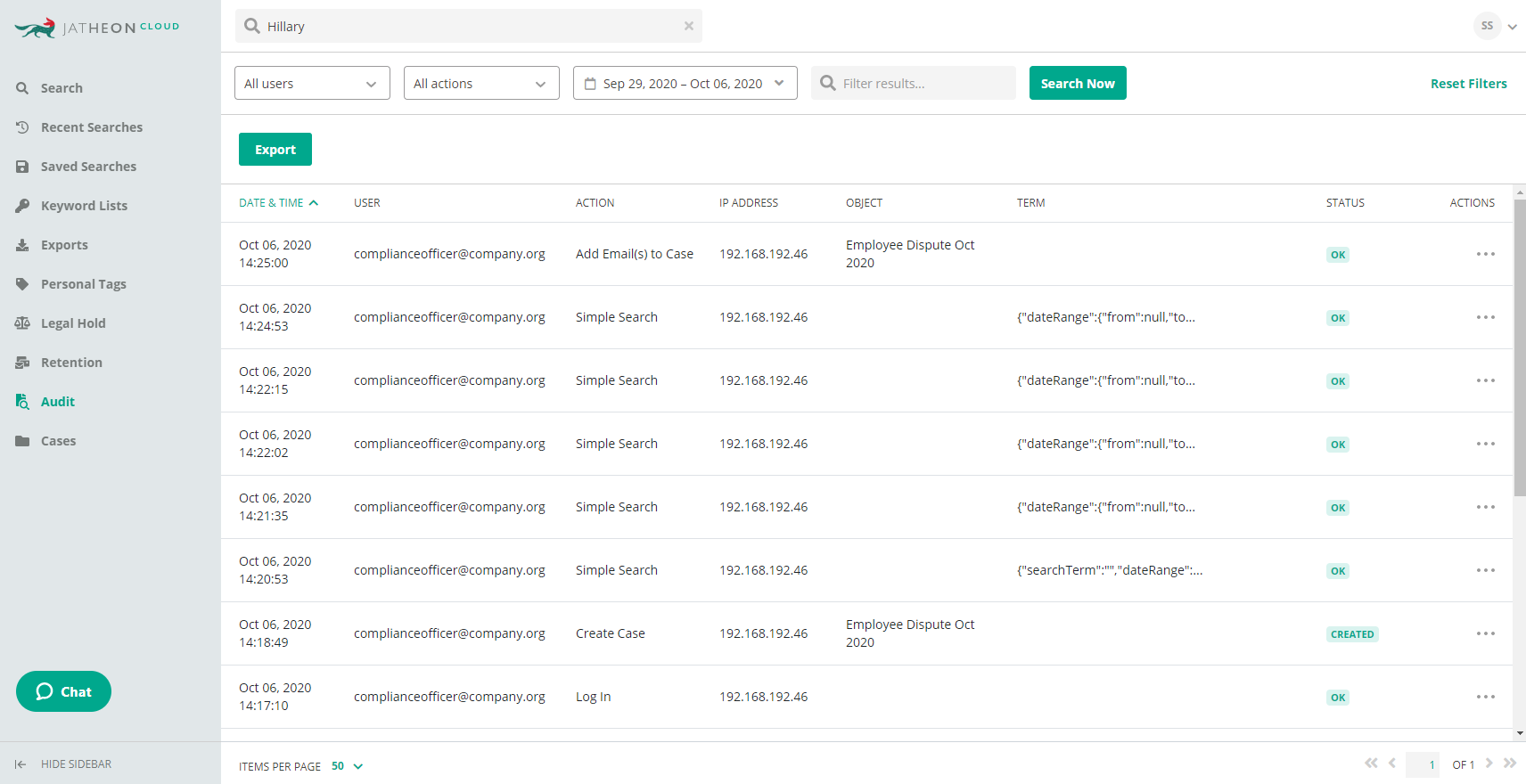Viewport: 1526px width, 784px height.
Task: Open actions menu for Log In row
Action: pos(1485,697)
